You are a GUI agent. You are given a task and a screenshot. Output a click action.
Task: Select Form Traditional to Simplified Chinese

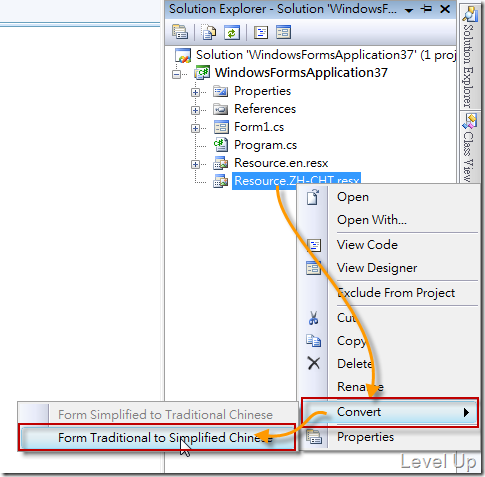click(x=157, y=438)
